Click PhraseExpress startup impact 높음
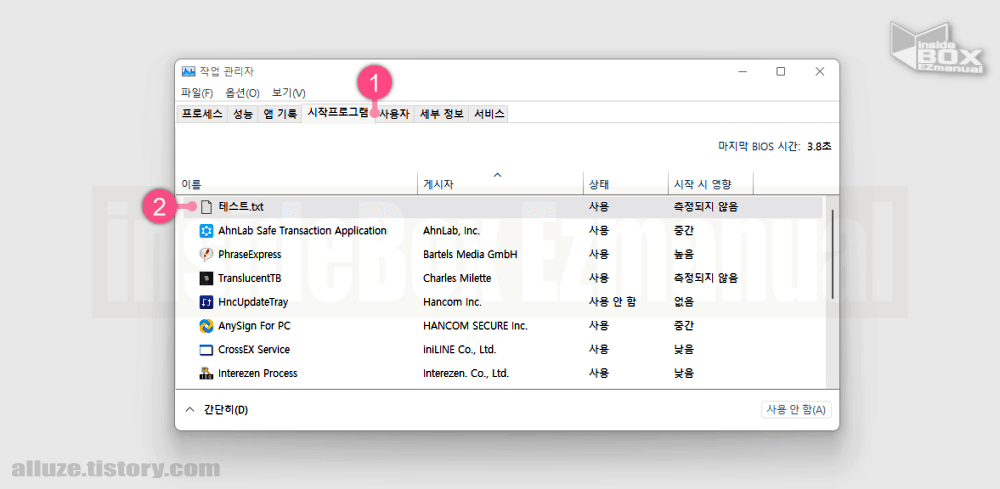The image size is (1000, 489). point(684,254)
